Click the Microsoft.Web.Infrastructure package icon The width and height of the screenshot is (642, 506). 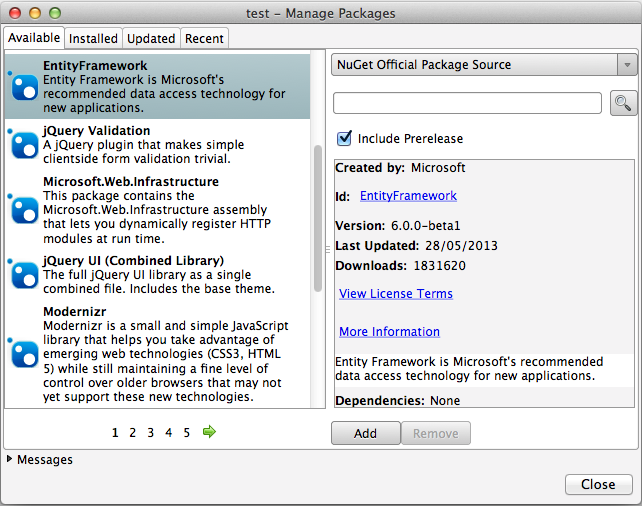point(25,210)
